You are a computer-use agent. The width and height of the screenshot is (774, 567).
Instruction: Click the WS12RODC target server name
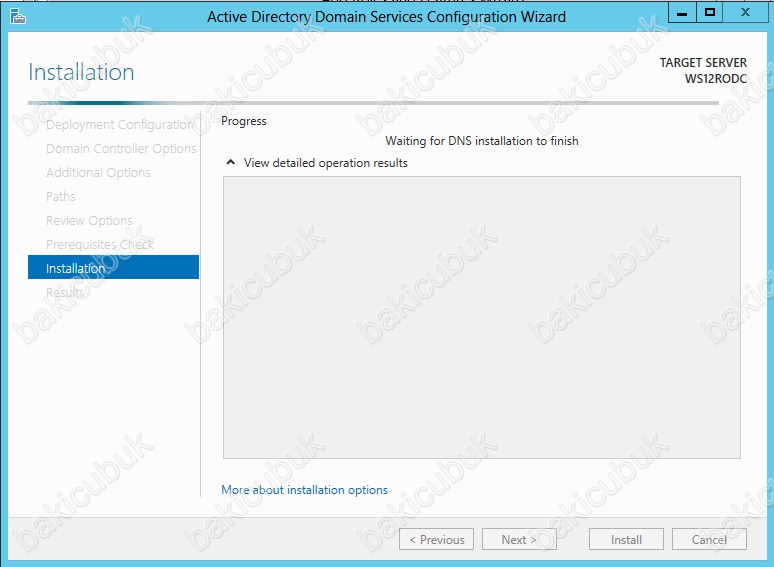coord(715,78)
